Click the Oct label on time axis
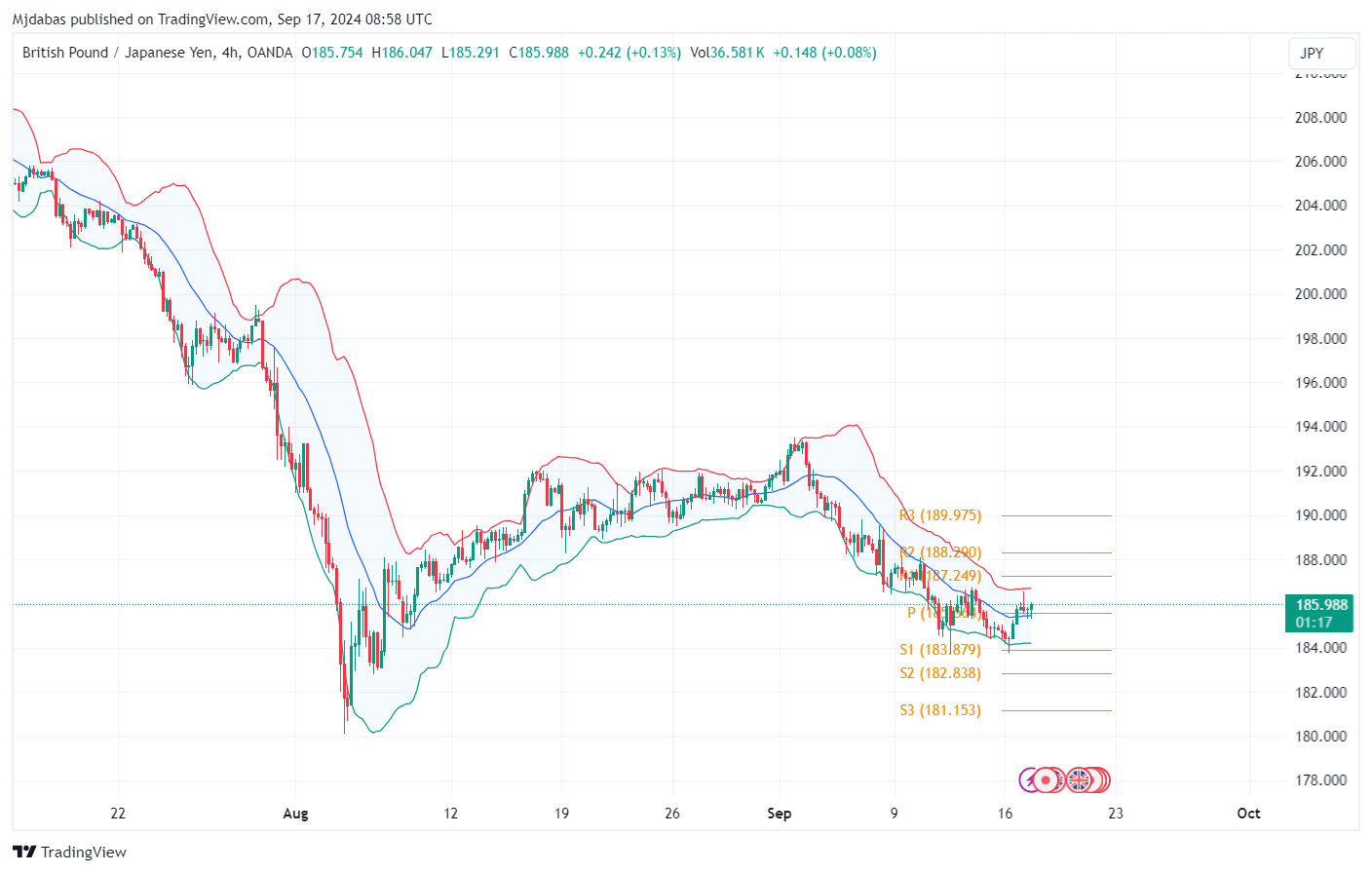Screen dimensions: 1372x873 (1248, 814)
